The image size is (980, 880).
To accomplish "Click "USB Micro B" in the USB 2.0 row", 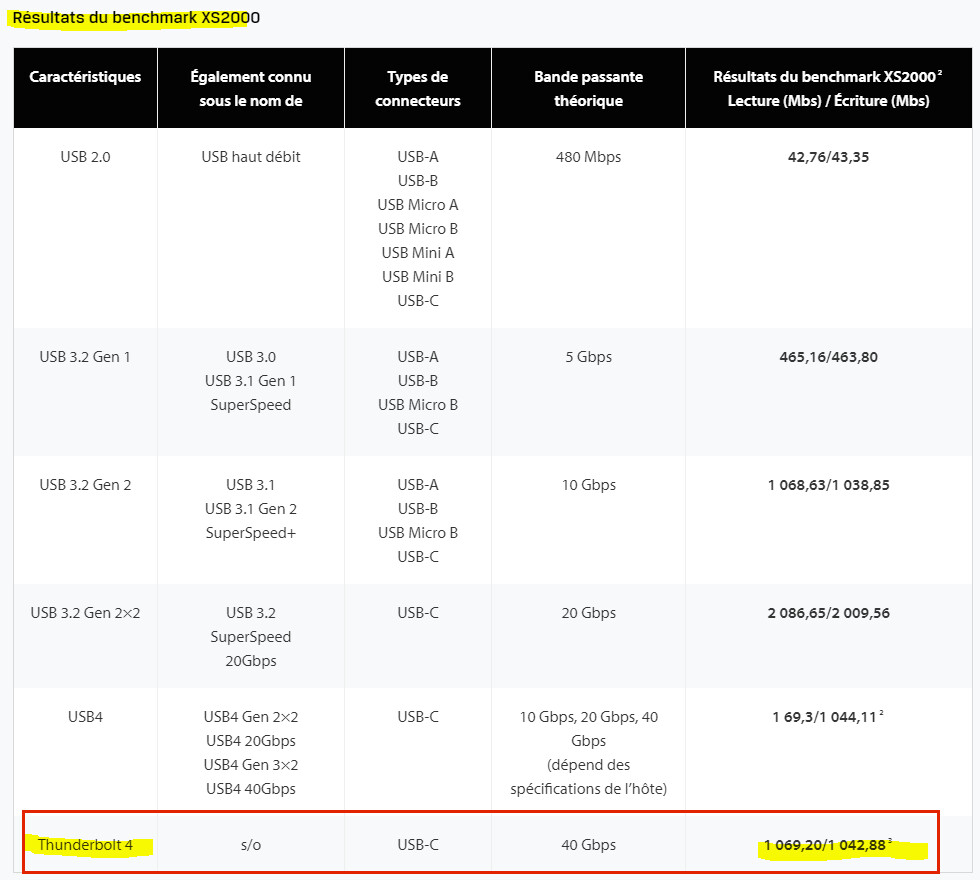I will (x=418, y=229).
